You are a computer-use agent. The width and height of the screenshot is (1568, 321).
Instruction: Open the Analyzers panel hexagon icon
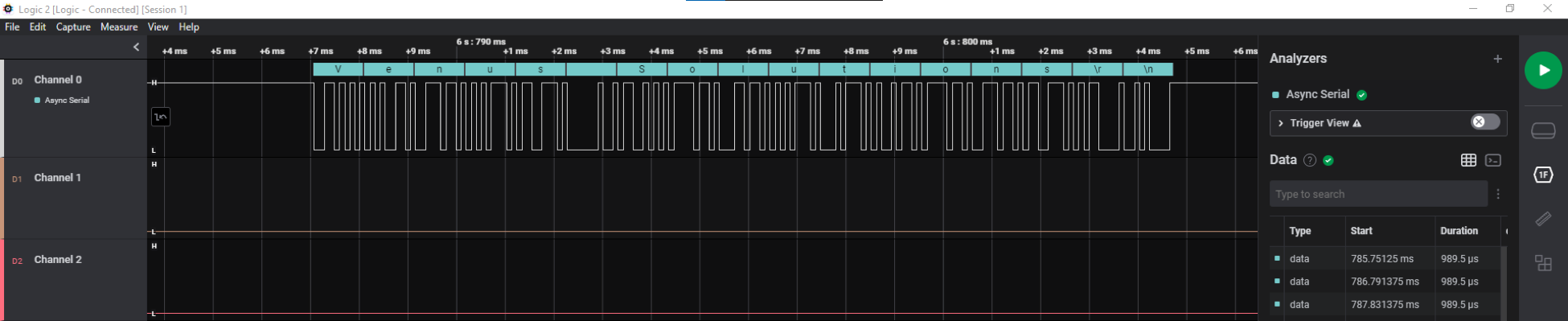click(1543, 175)
